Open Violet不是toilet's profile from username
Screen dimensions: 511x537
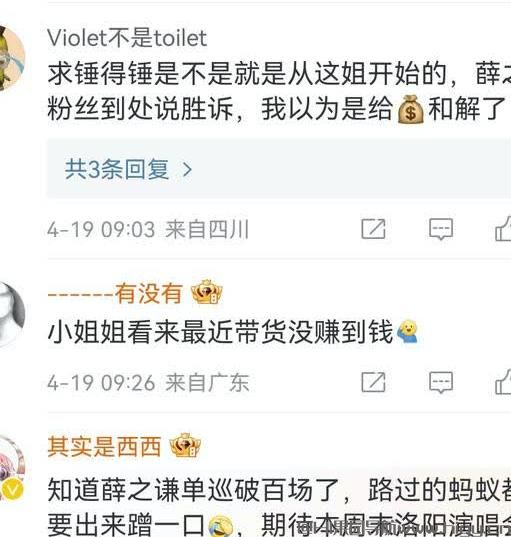pos(127,38)
